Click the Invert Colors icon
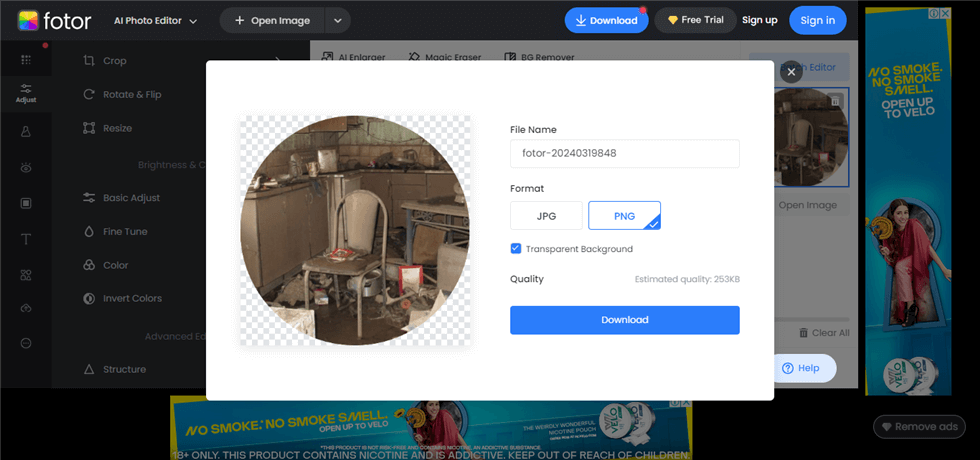Image resolution: width=980 pixels, height=460 pixels. (x=89, y=298)
